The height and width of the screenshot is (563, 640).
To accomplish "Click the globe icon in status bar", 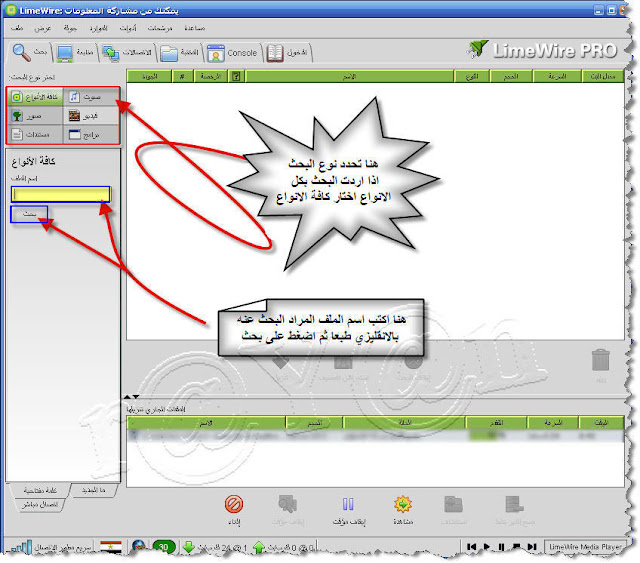I will [139, 546].
